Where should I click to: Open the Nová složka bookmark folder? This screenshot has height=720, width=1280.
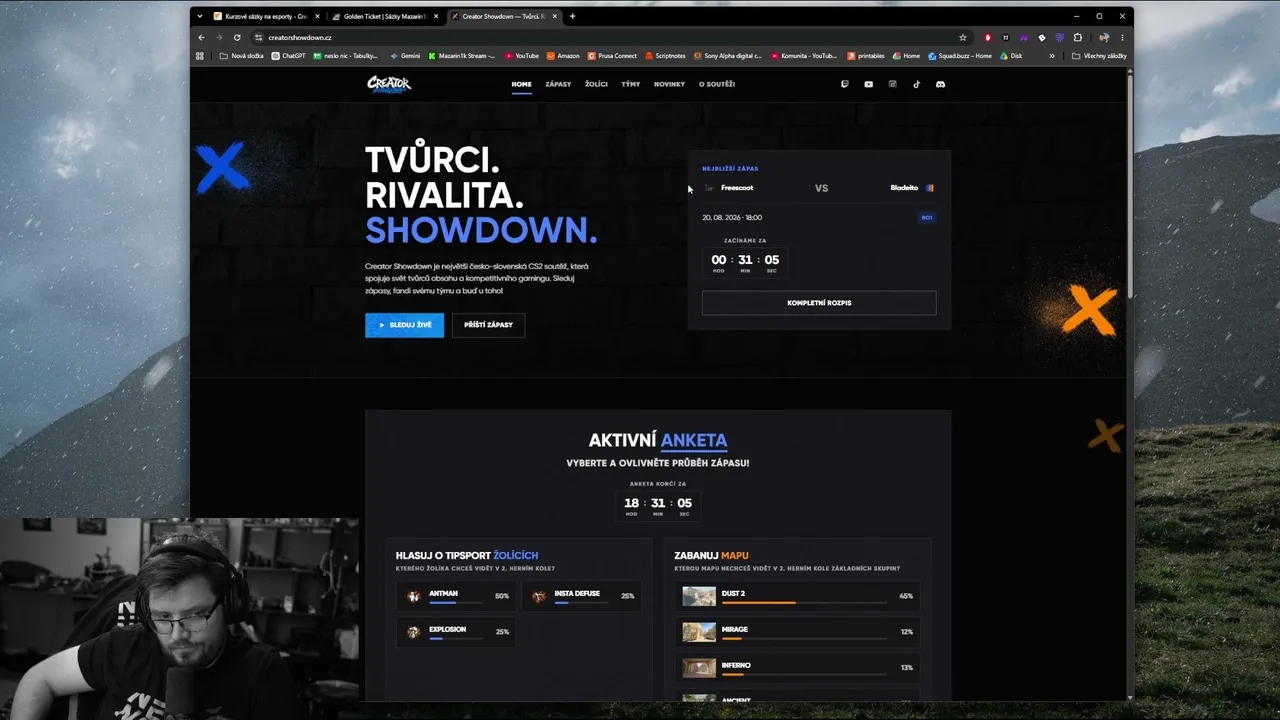[x=242, y=56]
